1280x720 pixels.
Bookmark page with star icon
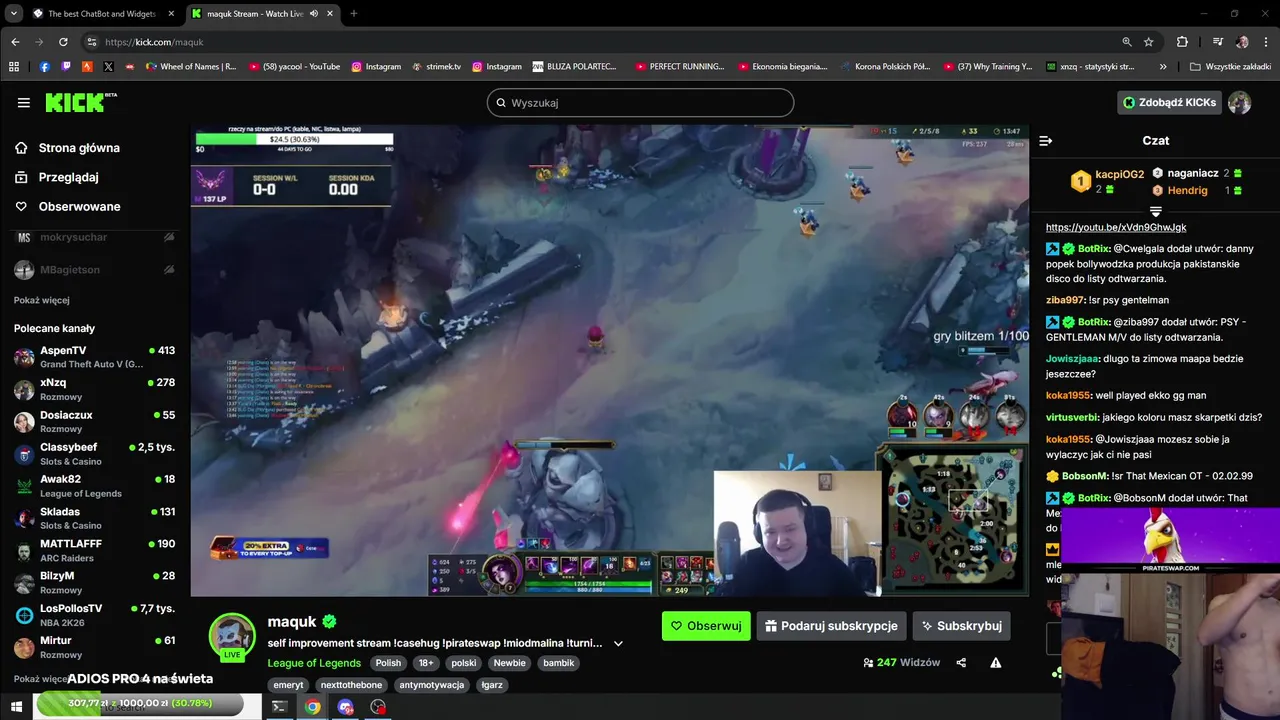[1149, 42]
